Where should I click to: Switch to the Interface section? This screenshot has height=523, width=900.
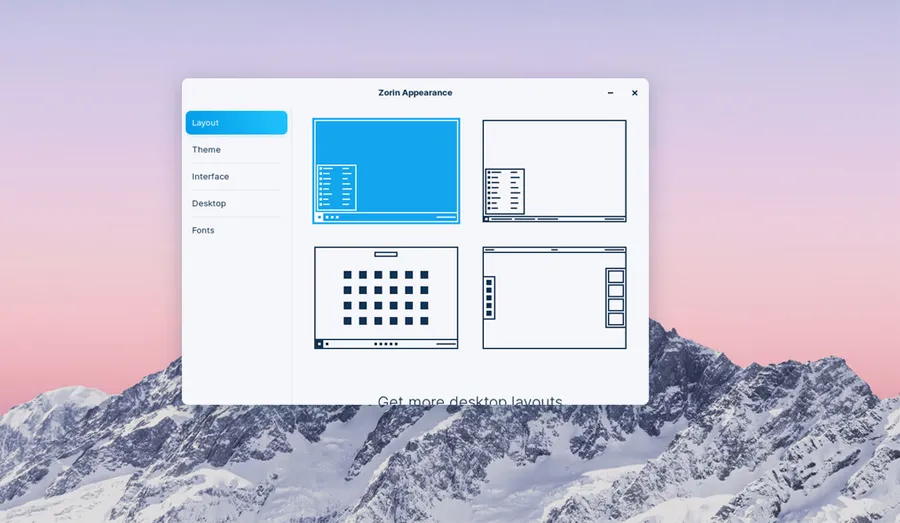click(236, 176)
